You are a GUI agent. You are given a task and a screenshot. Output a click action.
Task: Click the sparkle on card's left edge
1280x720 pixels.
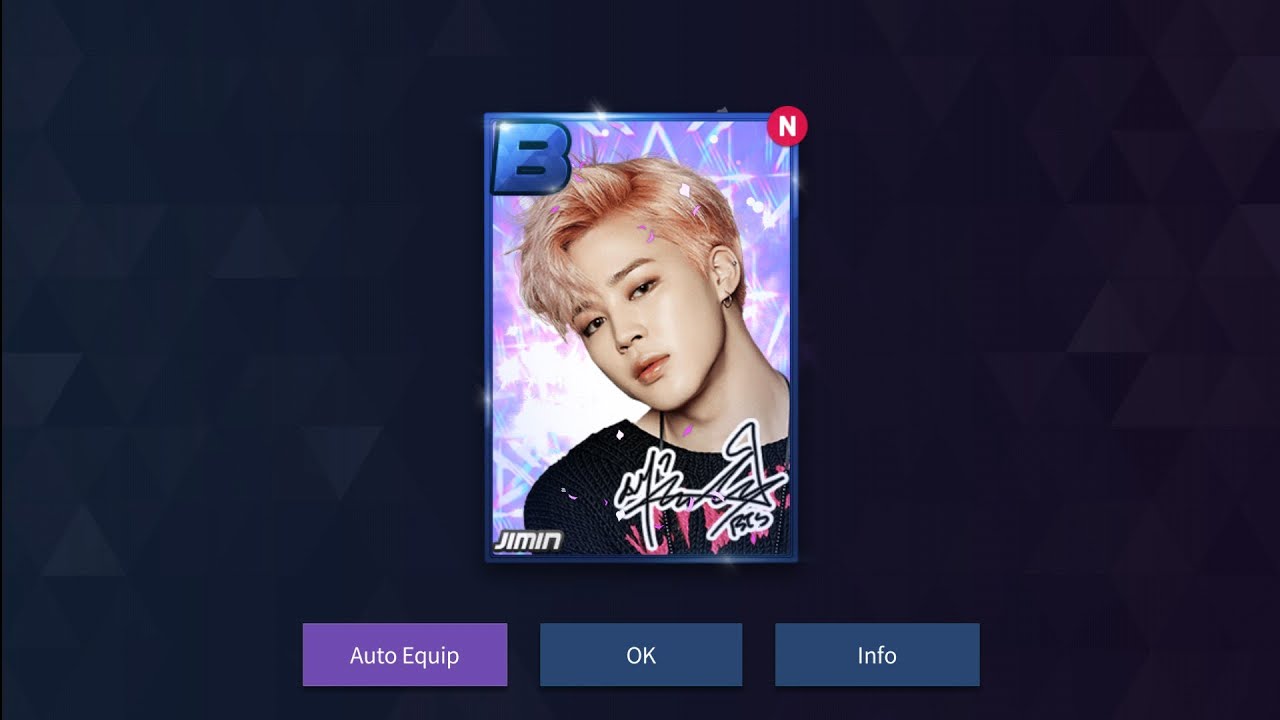(488, 398)
